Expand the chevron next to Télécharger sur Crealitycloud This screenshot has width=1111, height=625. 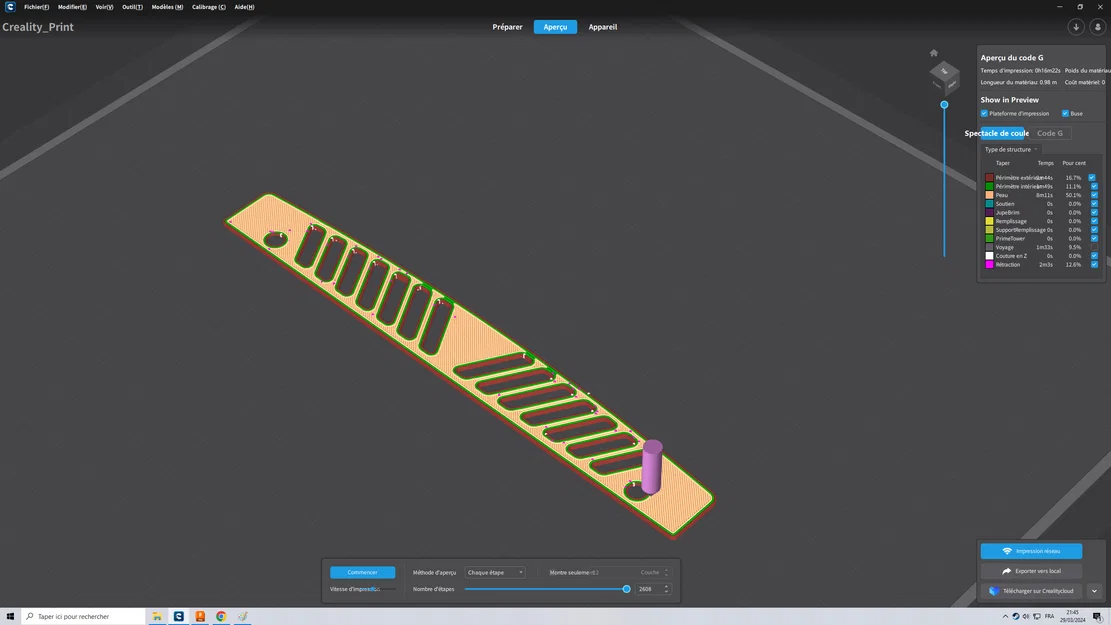(x=1094, y=591)
